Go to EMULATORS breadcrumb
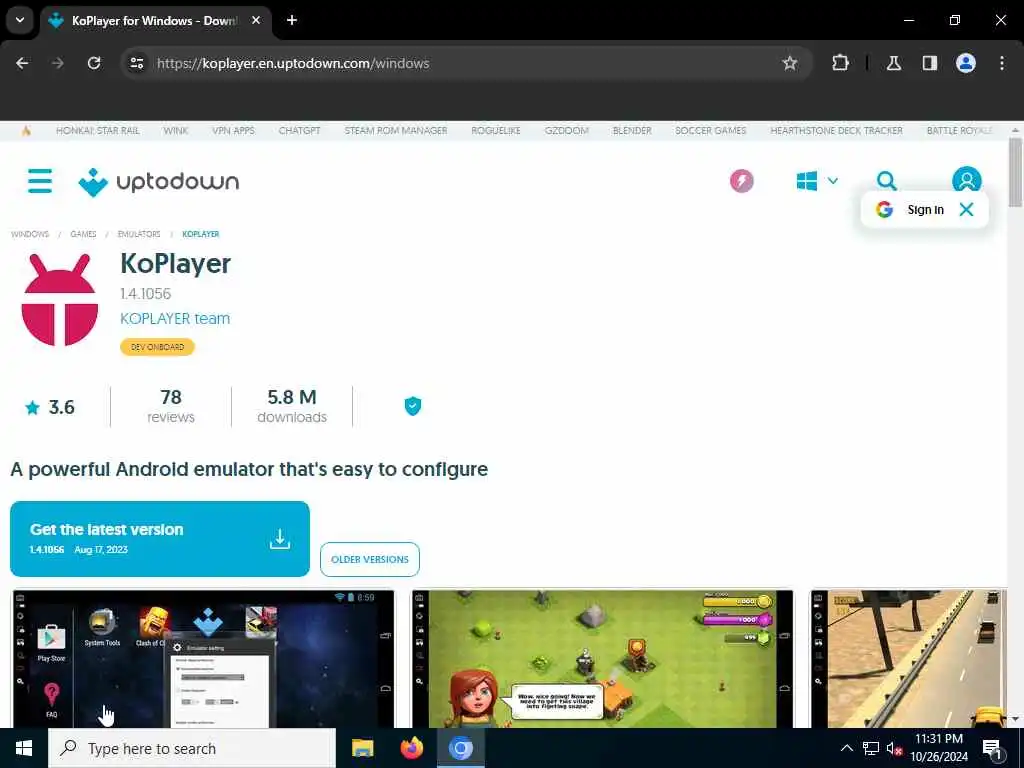Screen dimensions: 1024x768 point(138,234)
